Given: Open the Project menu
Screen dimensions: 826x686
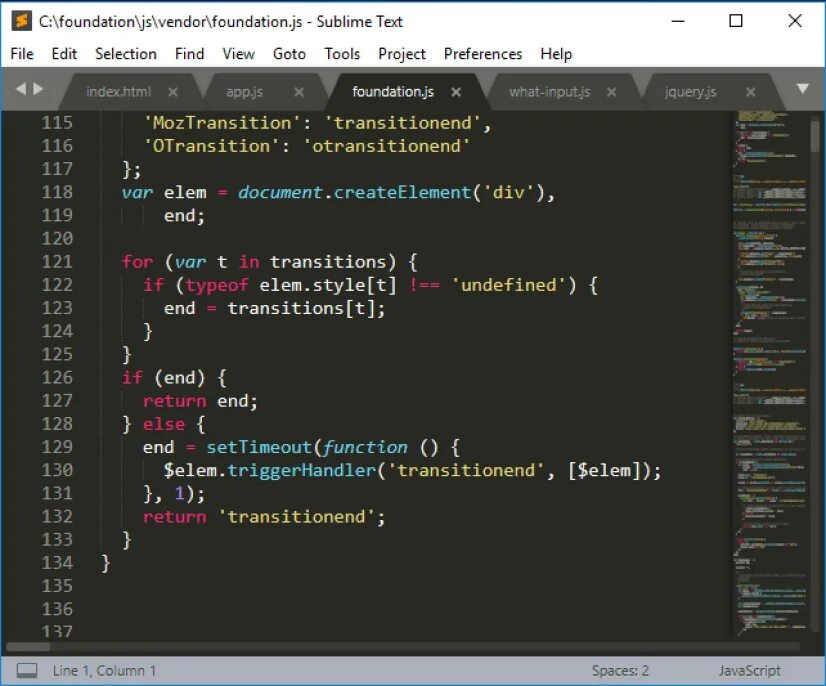Looking at the screenshot, I should (x=402, y=54).
